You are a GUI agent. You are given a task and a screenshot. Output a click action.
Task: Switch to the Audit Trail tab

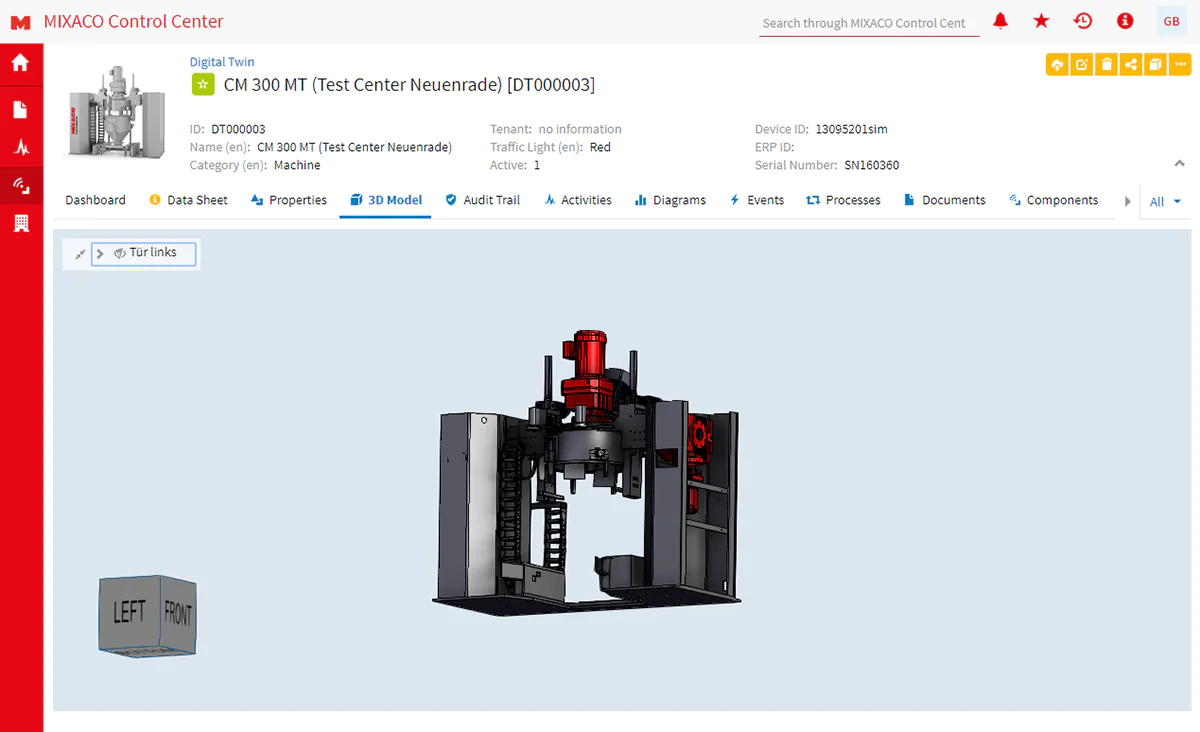click(483, 200)
